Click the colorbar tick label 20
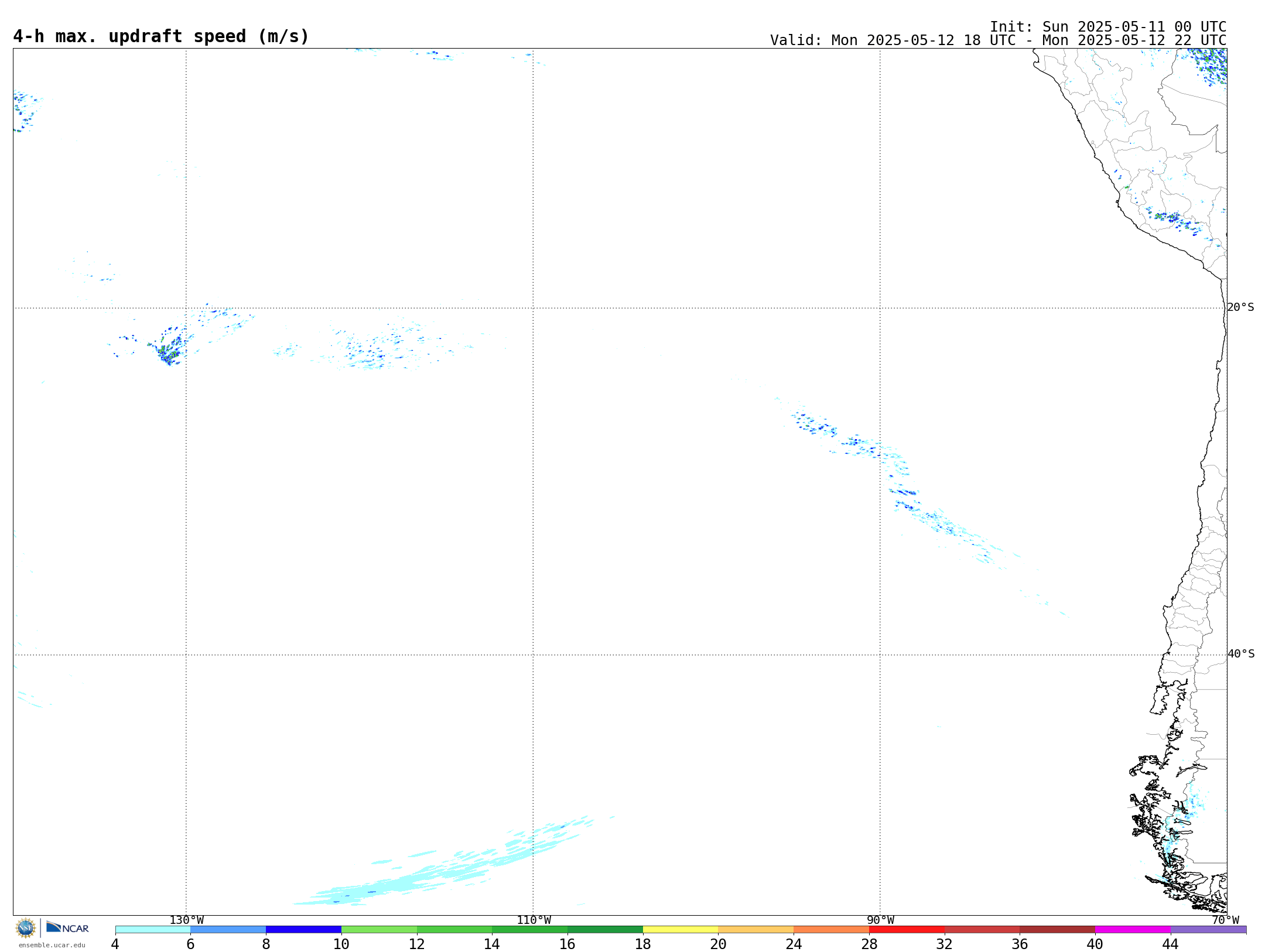1265x952 pixels. (718, 944)
